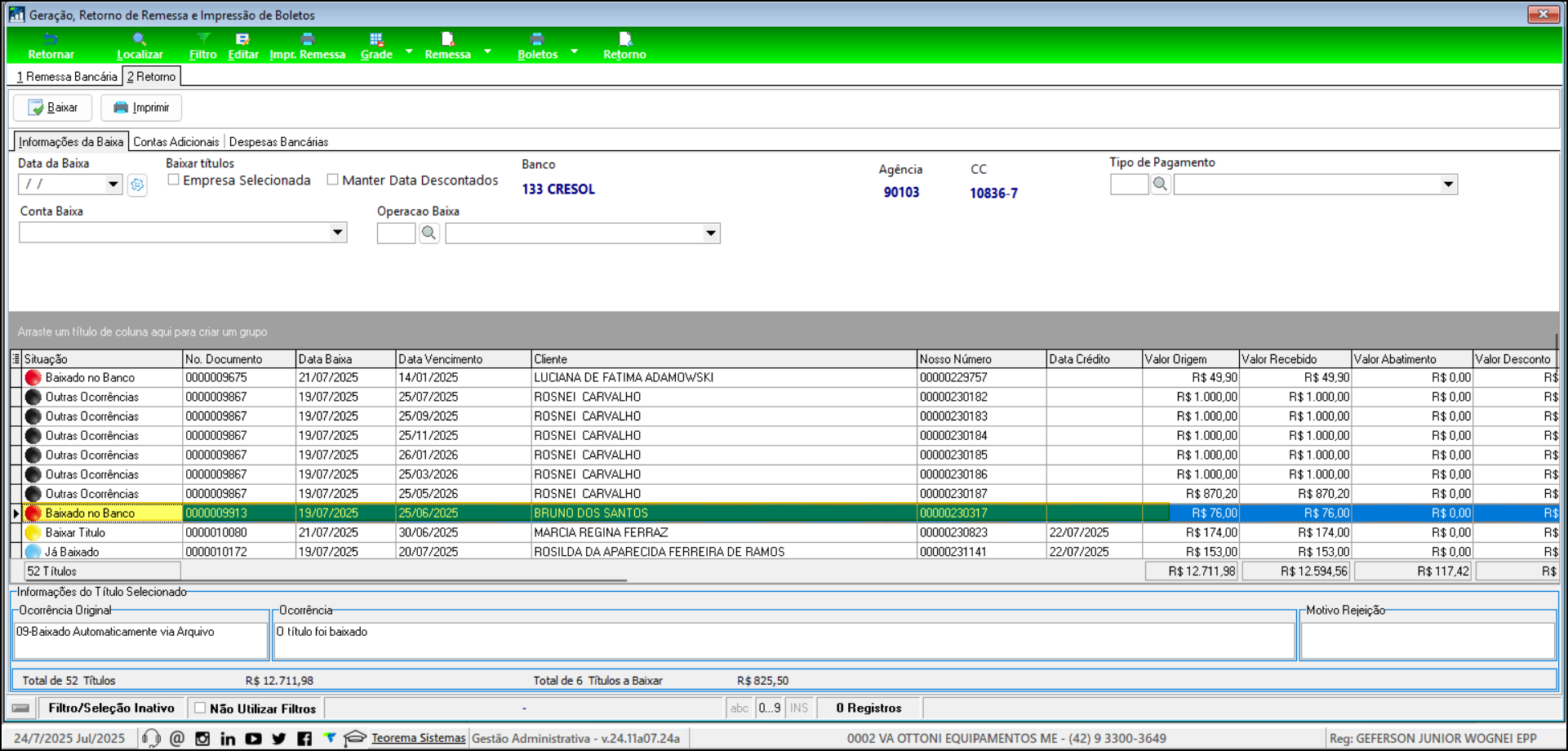Open the LinkedIn icon in the status bar
This screenshot has height=751, width=1568.
(x=228, y=738)
